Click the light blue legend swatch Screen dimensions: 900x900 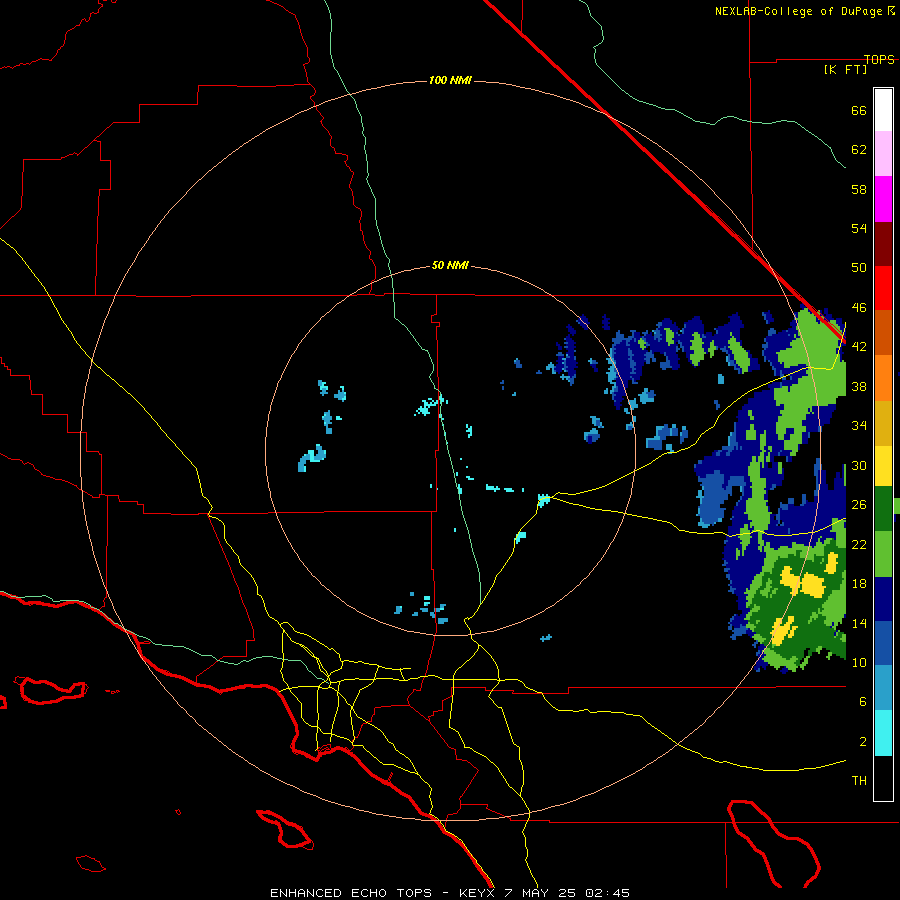click(883, 688)
